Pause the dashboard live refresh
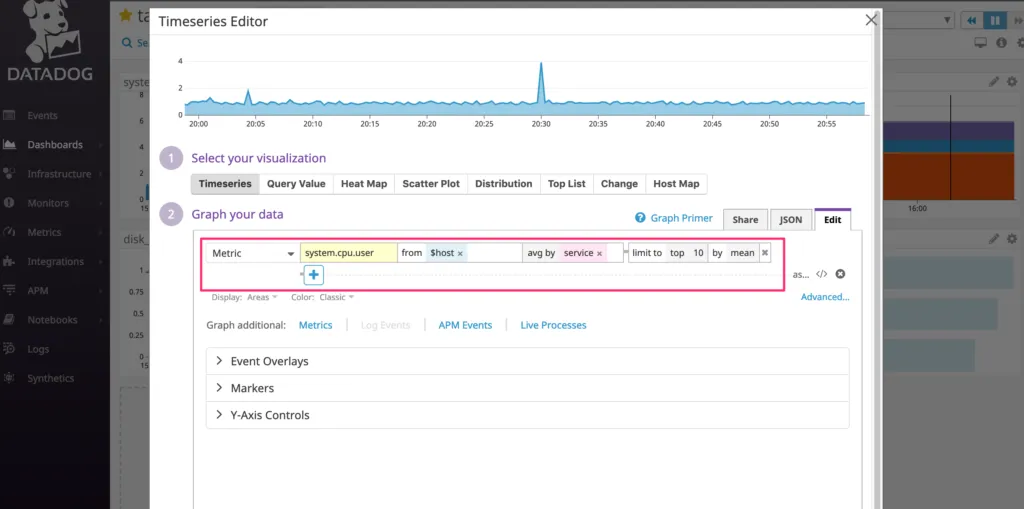The width and height of the screenshot is (1024, 509). 995,21
